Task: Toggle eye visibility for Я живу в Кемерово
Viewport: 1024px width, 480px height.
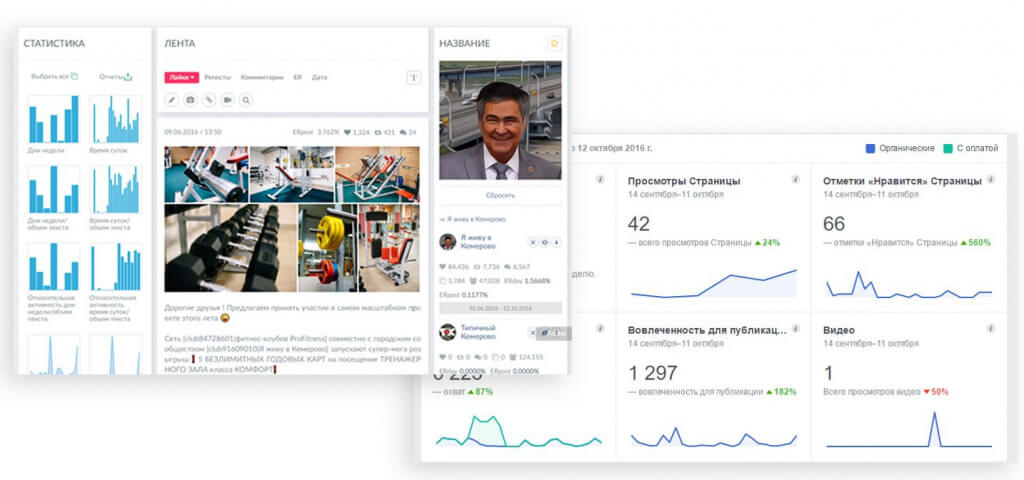Action: [544, 242]
